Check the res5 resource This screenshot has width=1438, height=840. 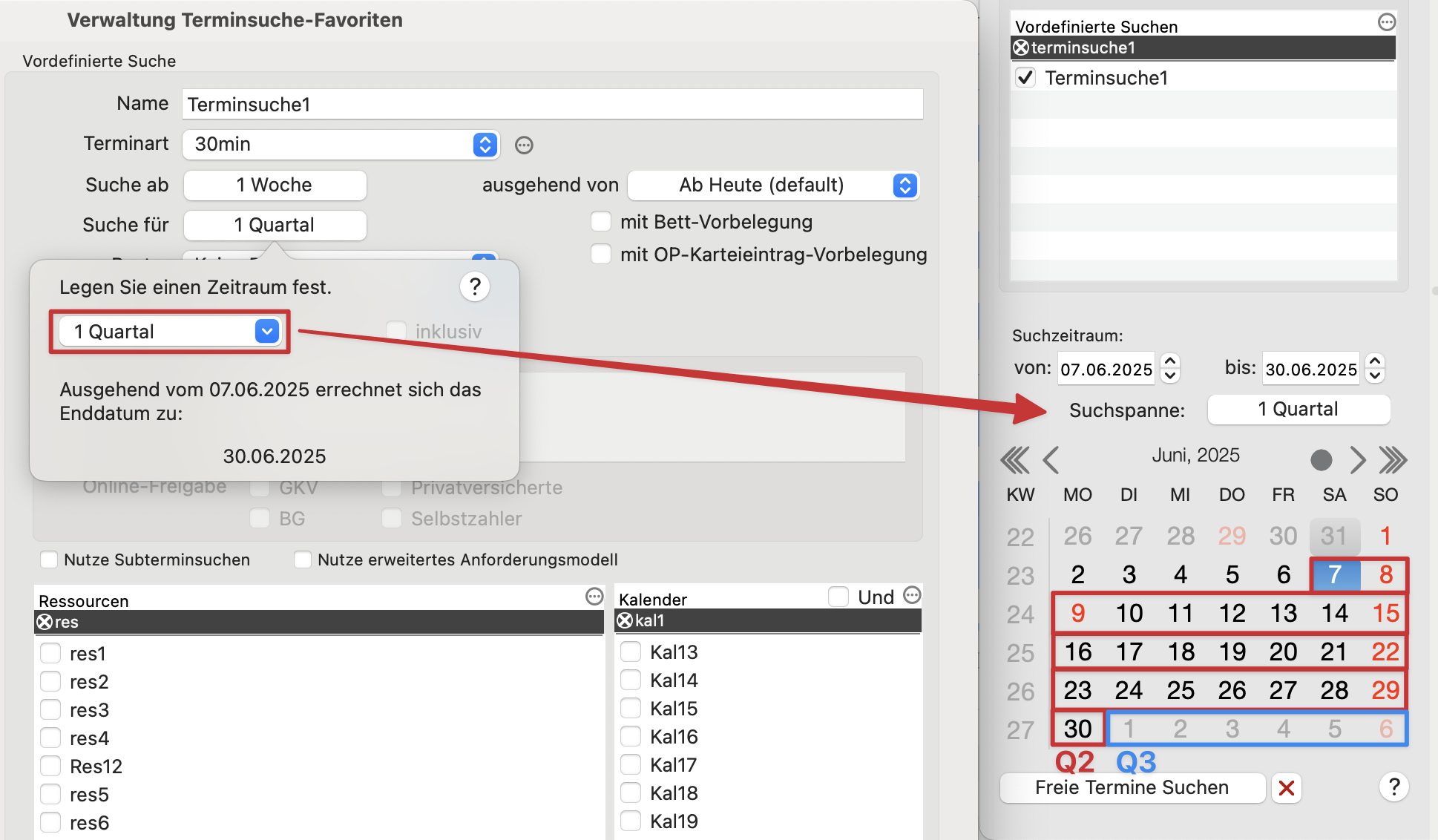[x=50, y=794]
